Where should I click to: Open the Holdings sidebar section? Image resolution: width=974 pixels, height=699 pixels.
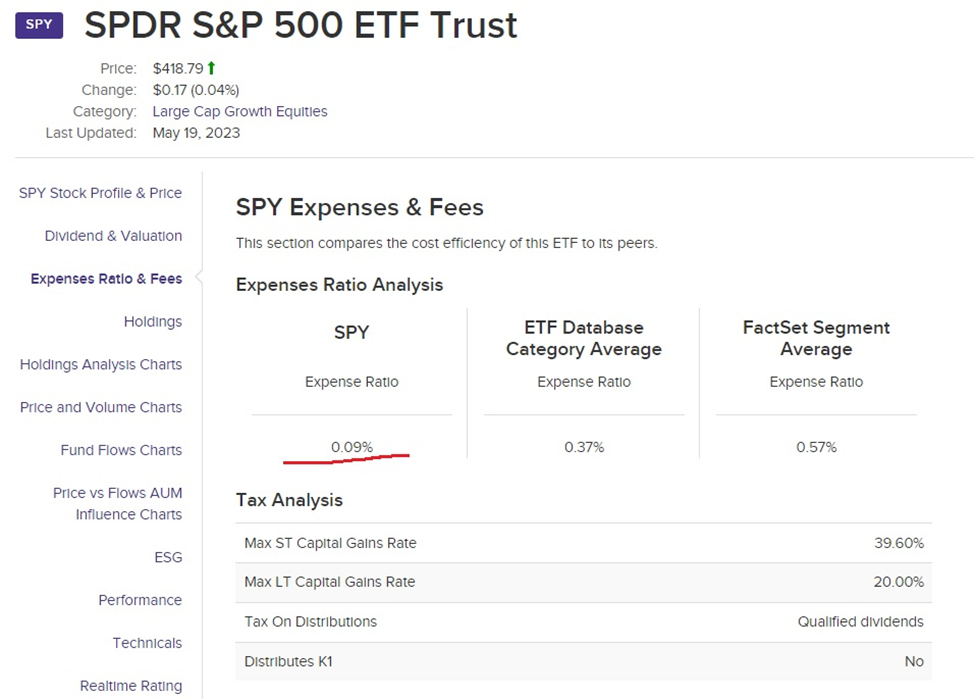pos(153,322)
